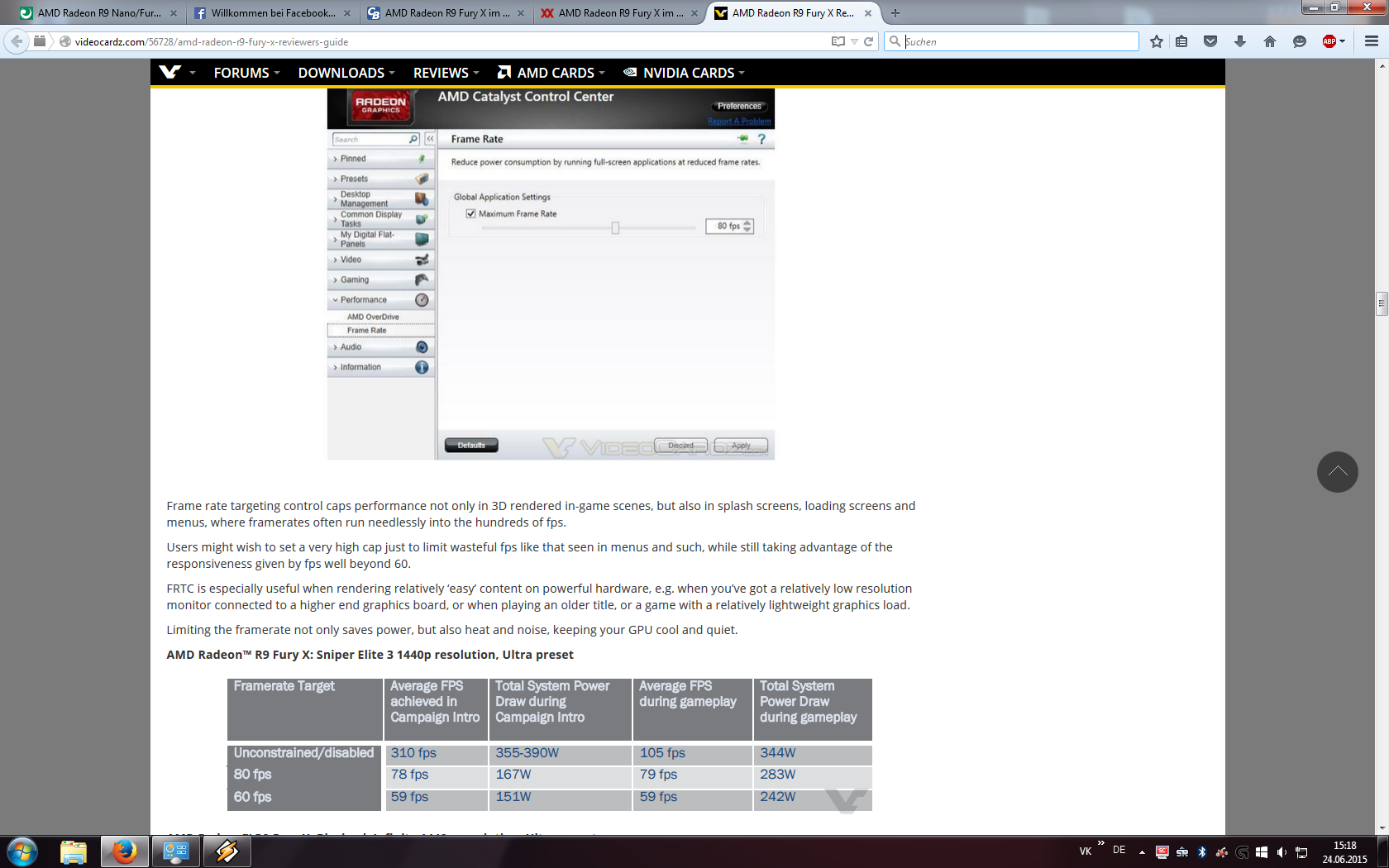
Task: Click the network icon in the system tray
Action: pos(1301,852)
